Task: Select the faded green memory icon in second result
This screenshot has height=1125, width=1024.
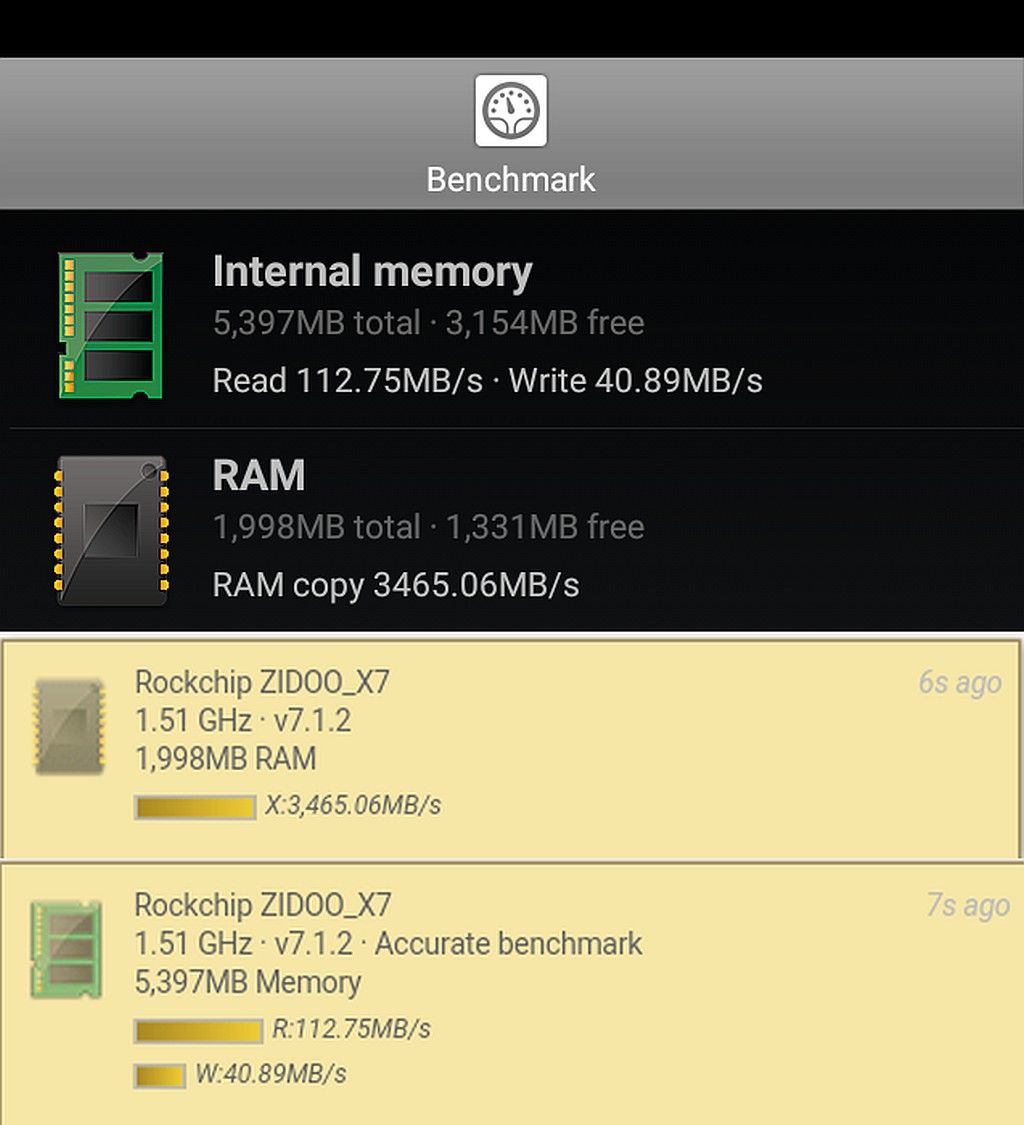Action: (66, 949)
